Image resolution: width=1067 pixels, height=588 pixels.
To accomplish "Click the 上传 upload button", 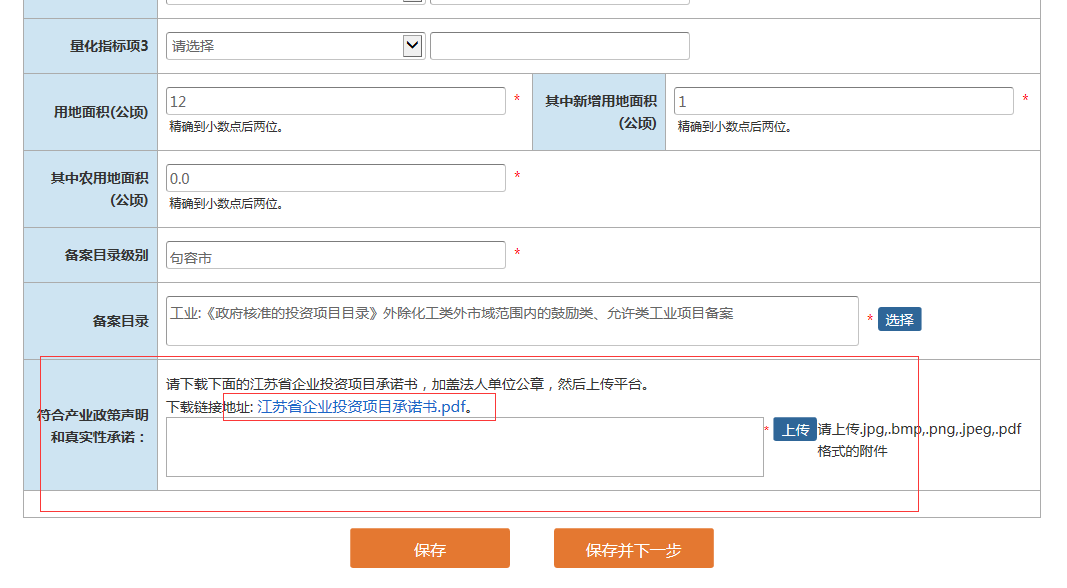I will coord(794,429).
